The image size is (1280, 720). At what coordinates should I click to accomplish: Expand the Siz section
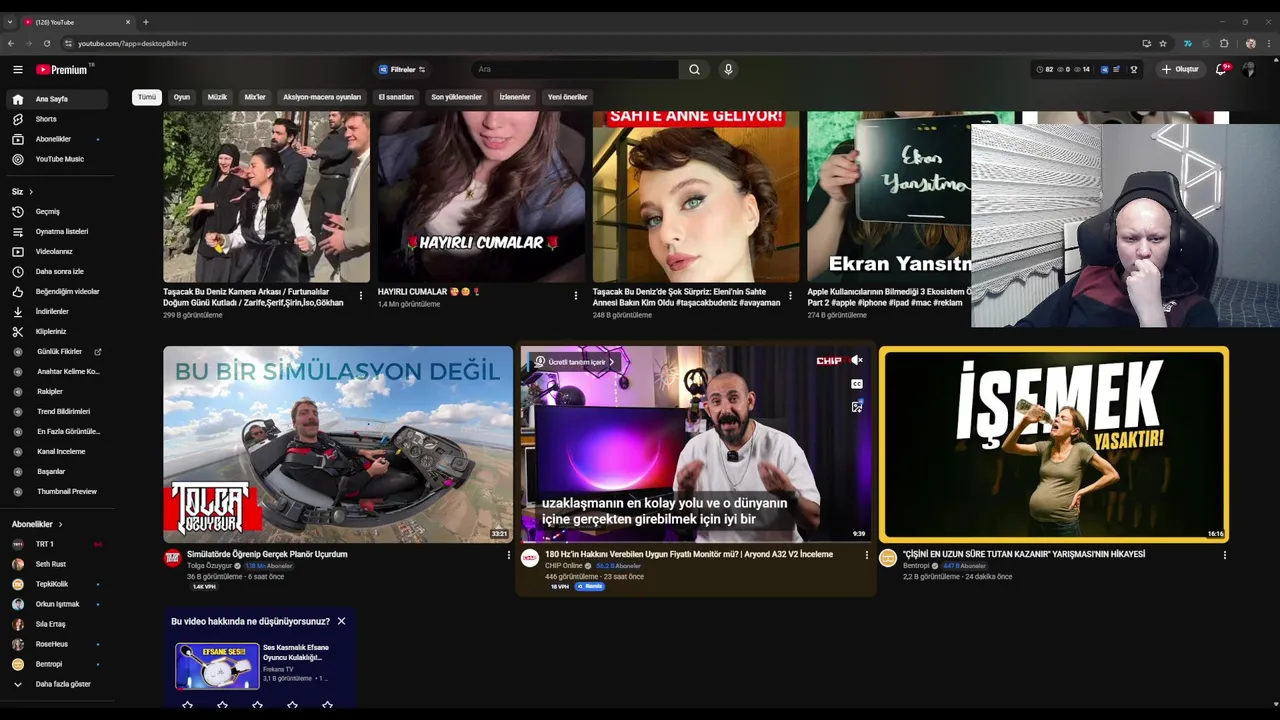pos(22,191)
